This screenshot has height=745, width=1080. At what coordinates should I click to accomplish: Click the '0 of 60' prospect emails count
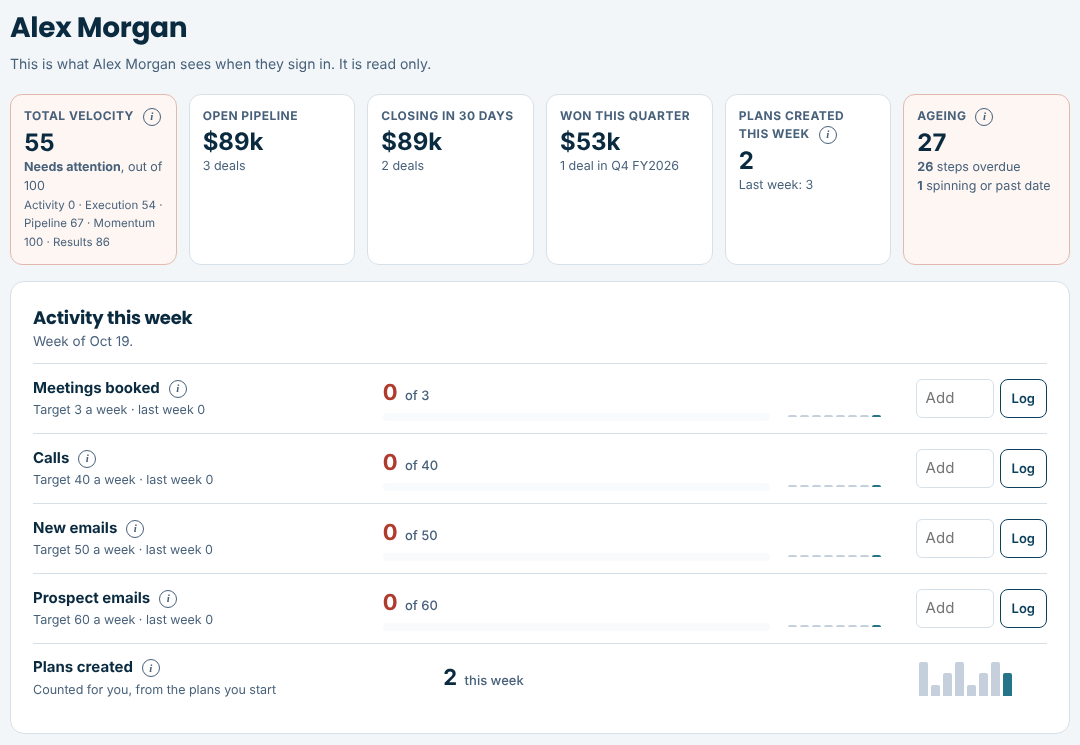tap(410, 603)
